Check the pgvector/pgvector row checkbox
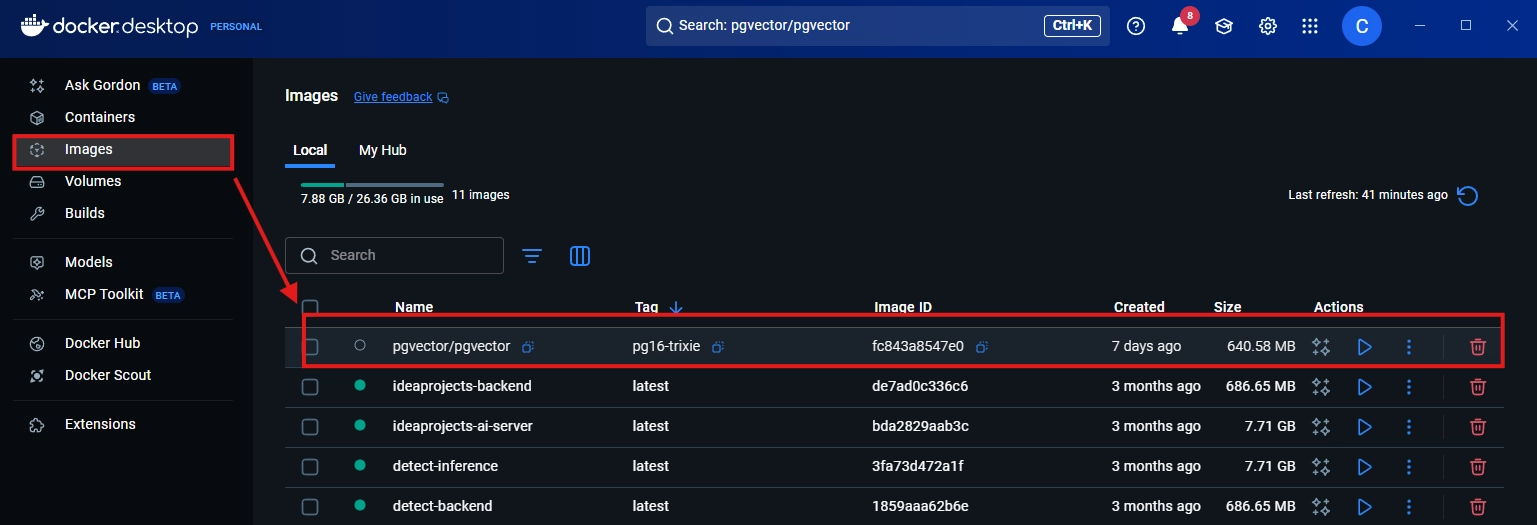 coord(311,347)
